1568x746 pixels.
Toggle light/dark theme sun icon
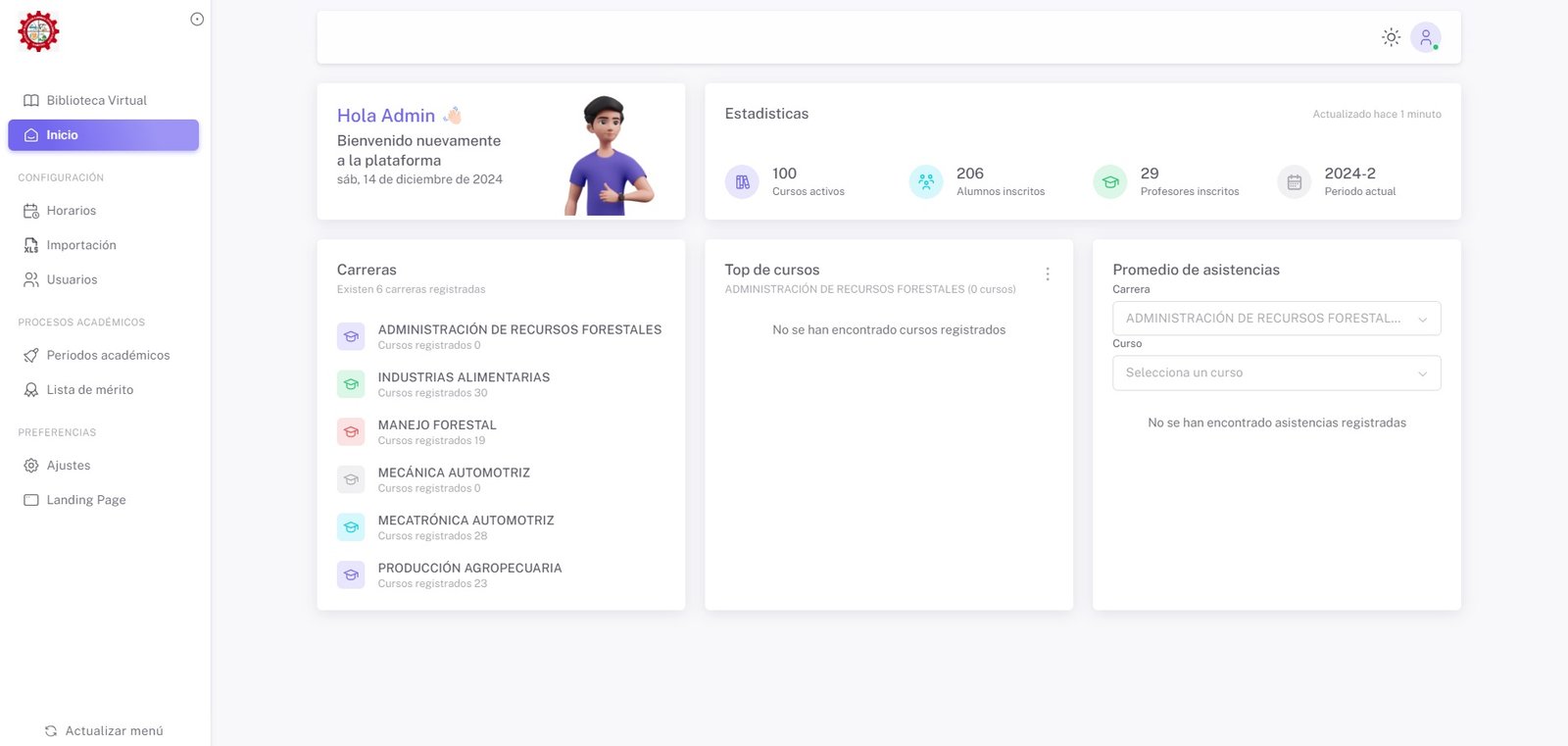coord(1391,37)
